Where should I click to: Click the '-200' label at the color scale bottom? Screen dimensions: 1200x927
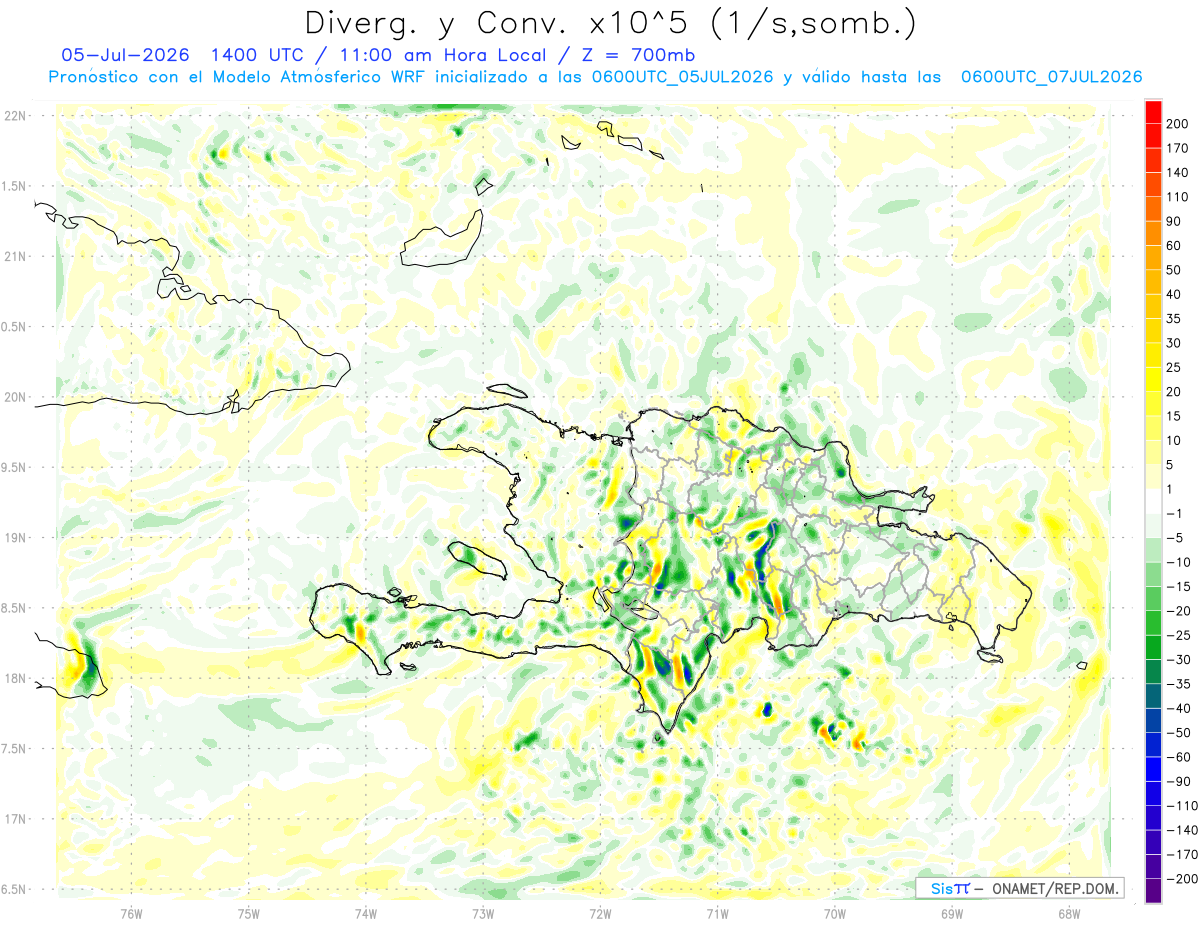[x=1181, y=880]
